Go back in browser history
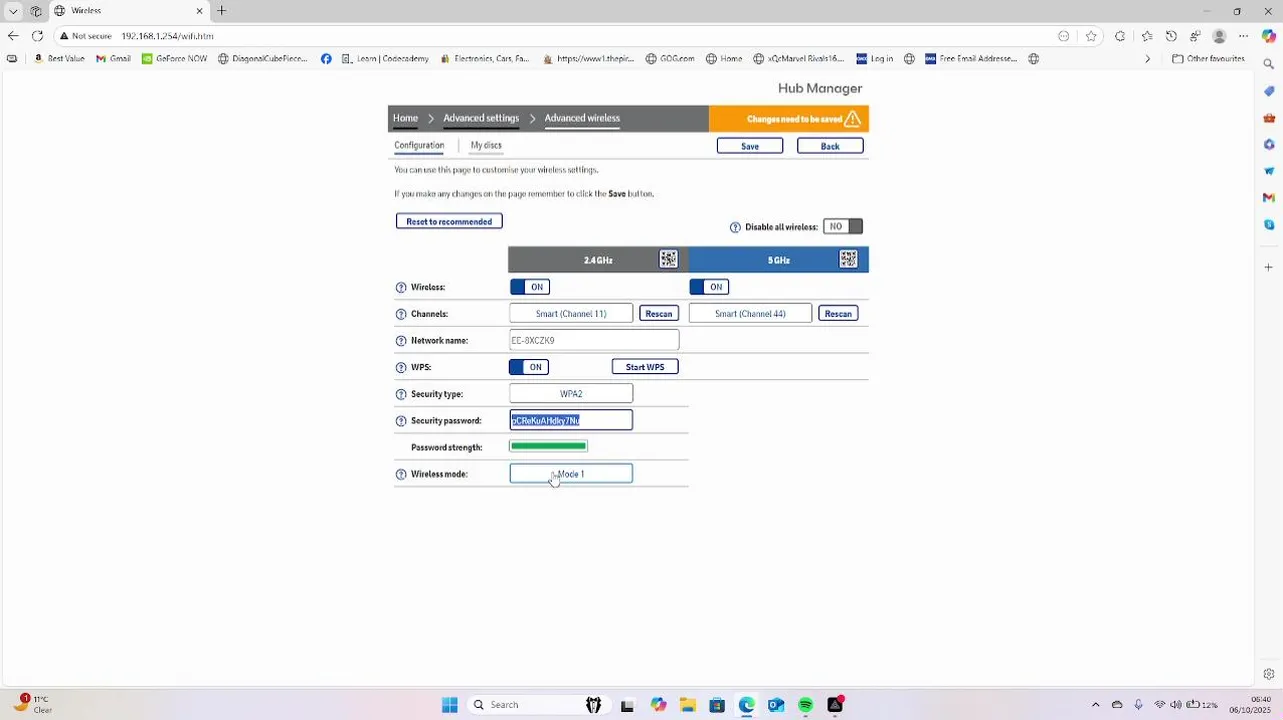 [12, 36]
